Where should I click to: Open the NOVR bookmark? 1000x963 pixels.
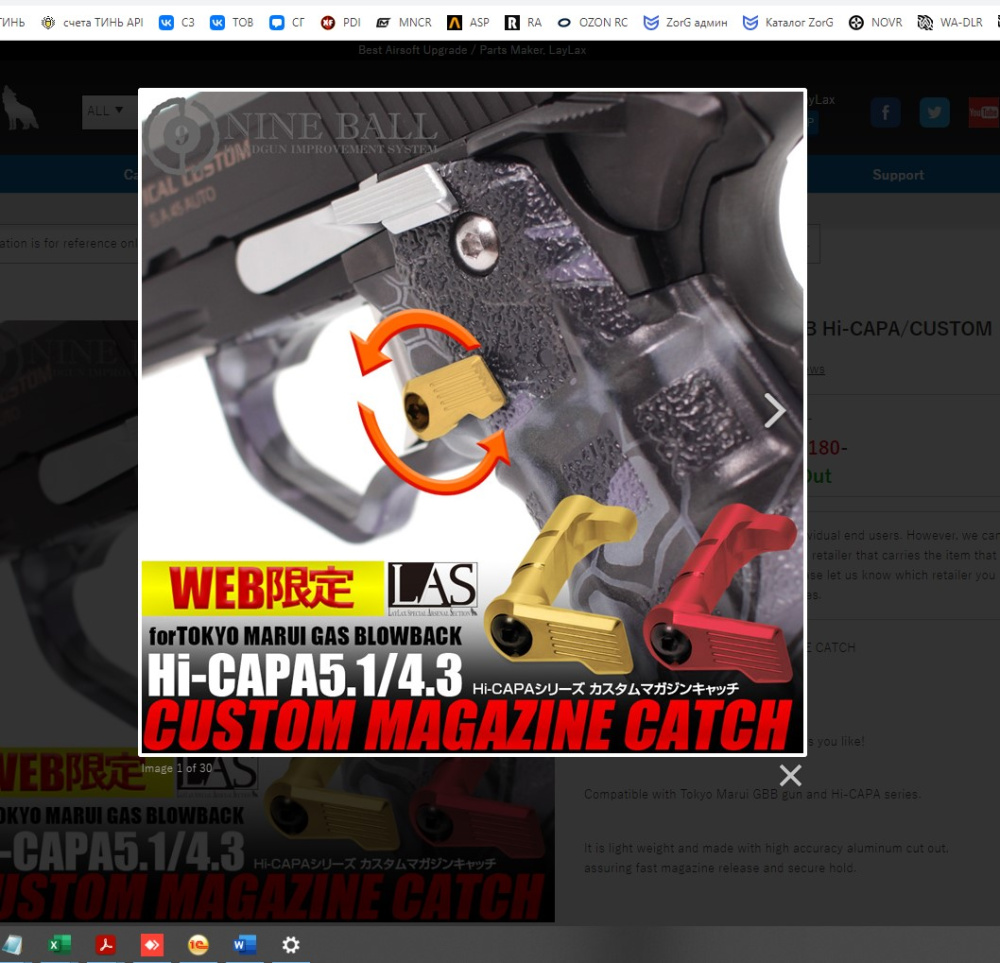pos(876,23)
